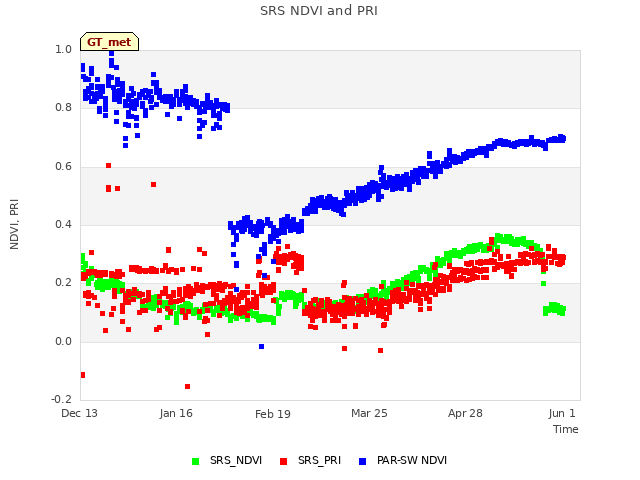The height and width of the screenshot is (480, 640).
Task: Click the 1.0 y-axis tick label
Action: point(63,49)
